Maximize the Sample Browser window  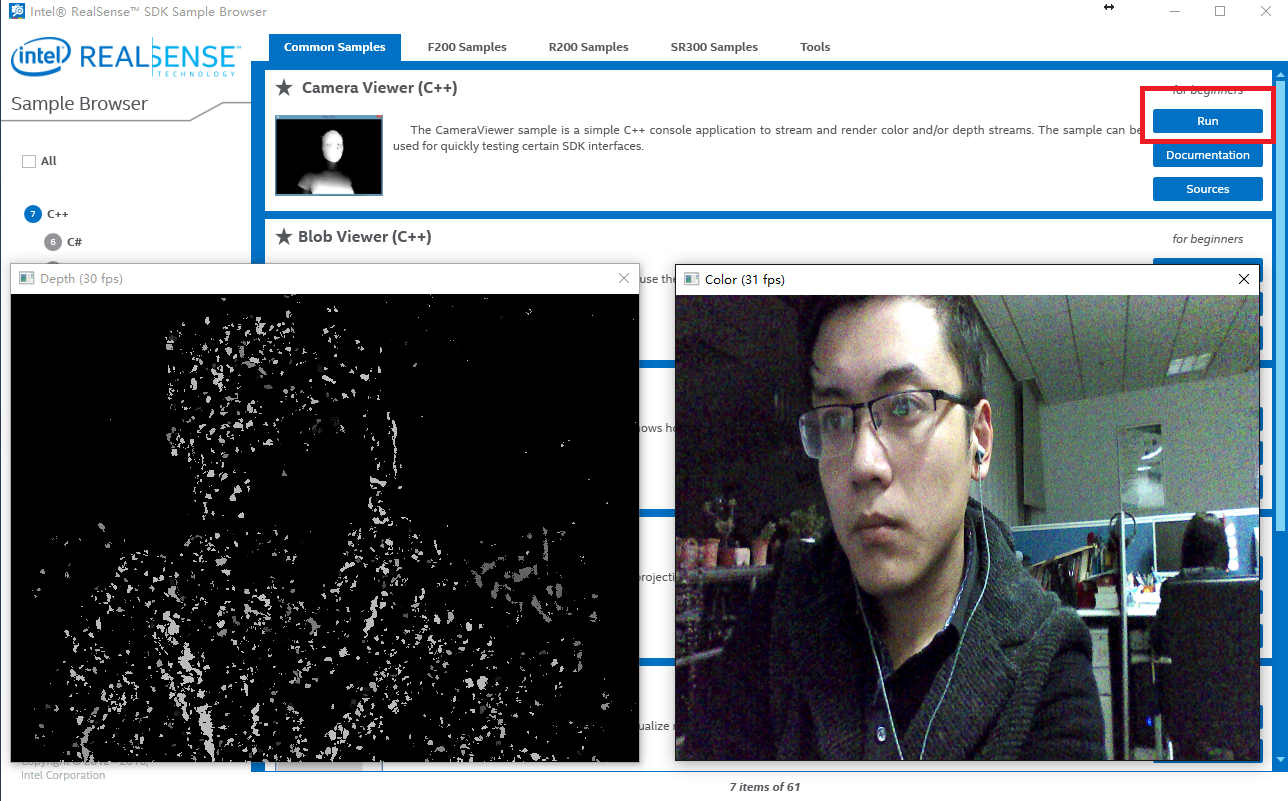[1220, 11]
